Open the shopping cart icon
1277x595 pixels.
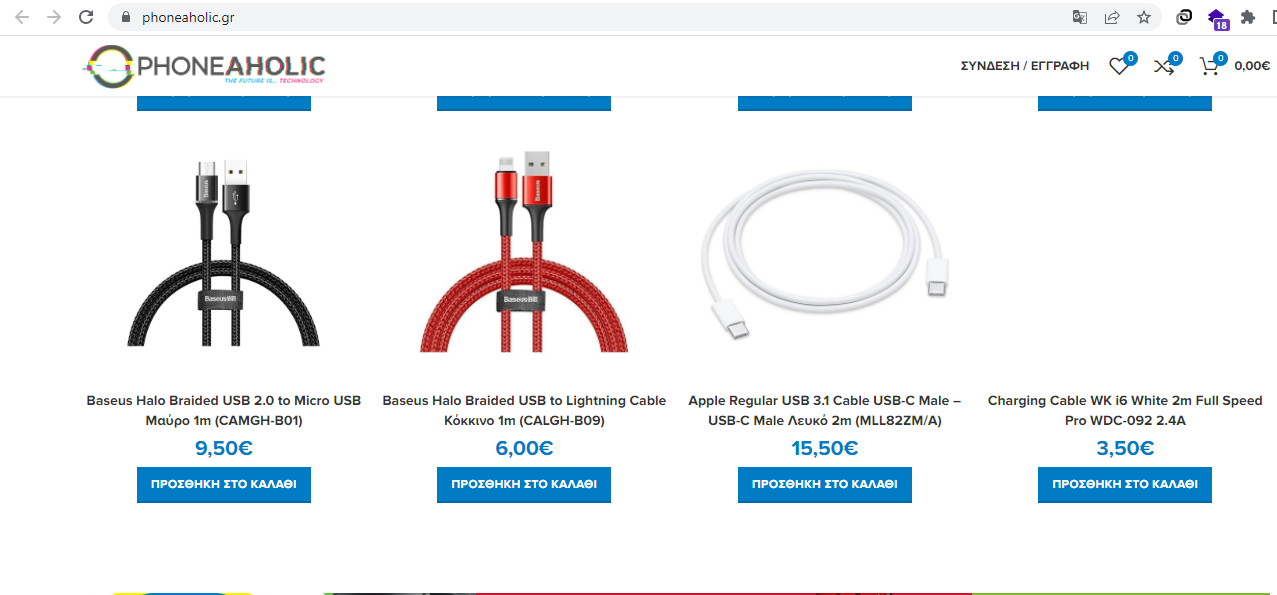coord(1209,67)
